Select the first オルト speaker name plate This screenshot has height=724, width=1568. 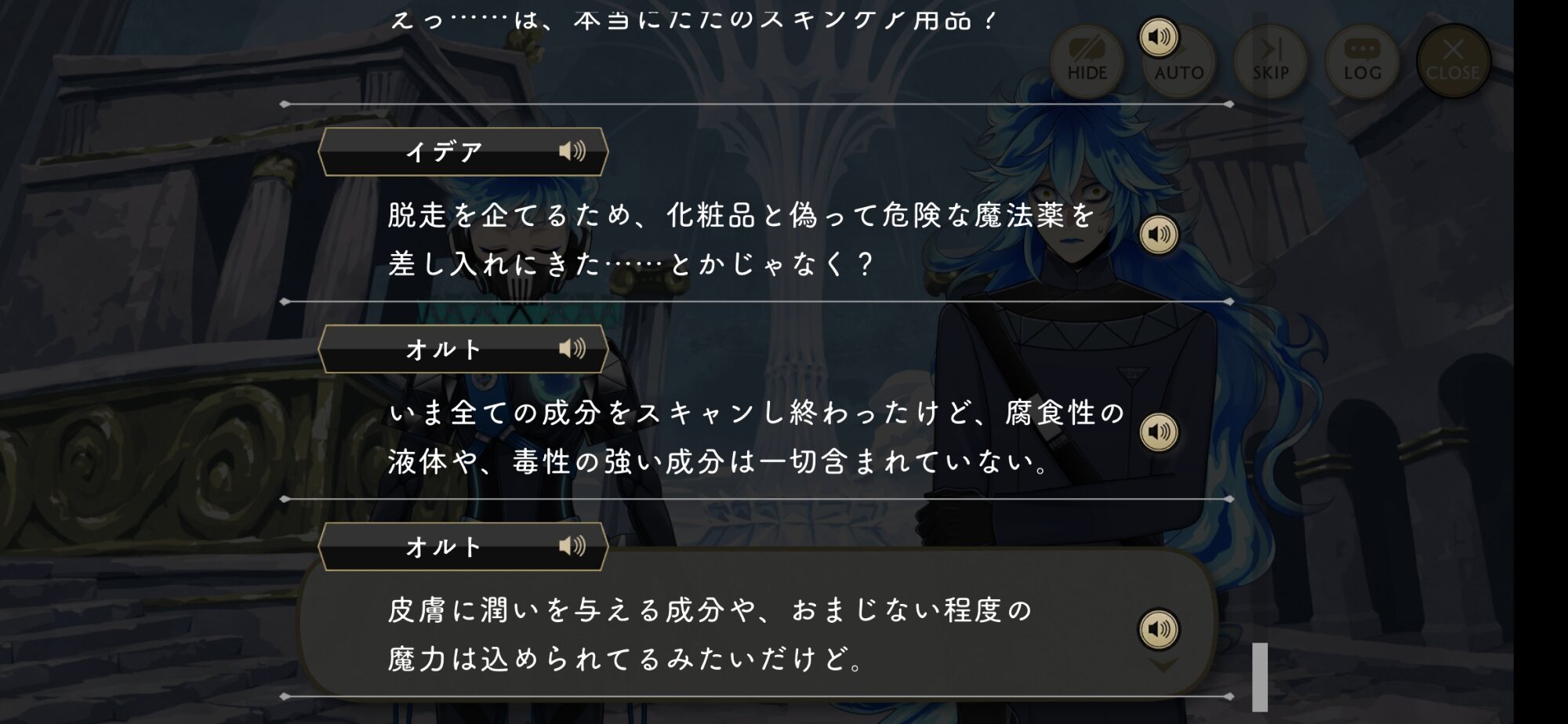pyautogui.click(x=463, y=349)
